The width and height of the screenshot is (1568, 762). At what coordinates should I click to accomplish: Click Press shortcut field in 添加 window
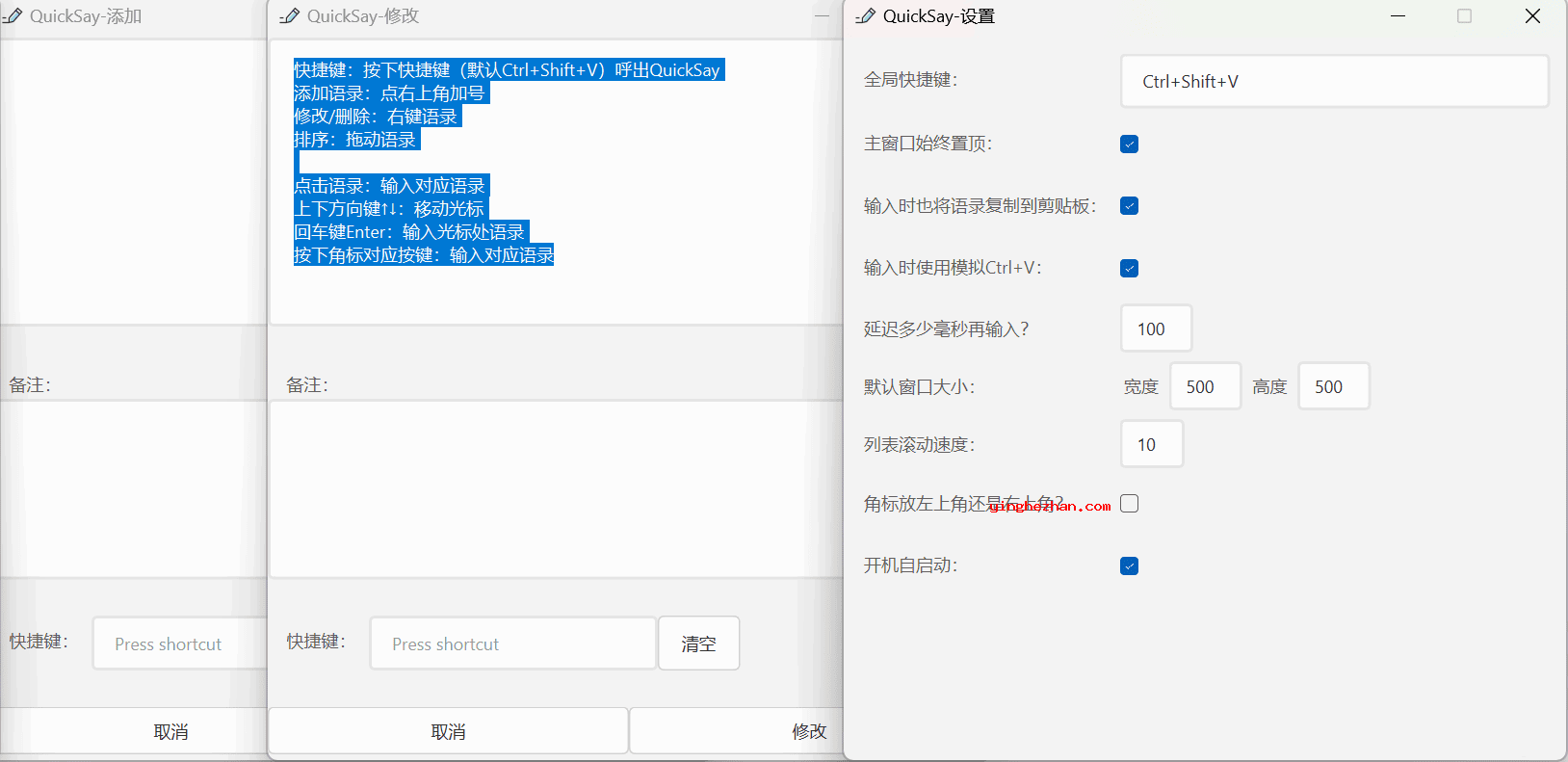tap(180, 644)
